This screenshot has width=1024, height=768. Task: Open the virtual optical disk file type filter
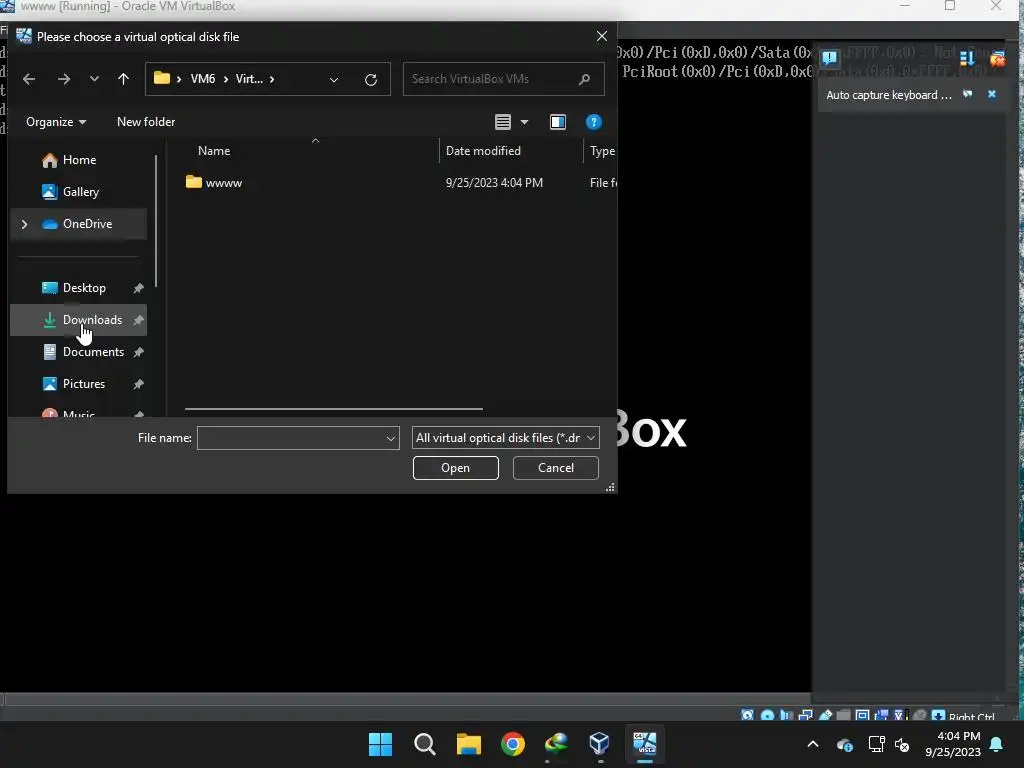tap(505, 438)
